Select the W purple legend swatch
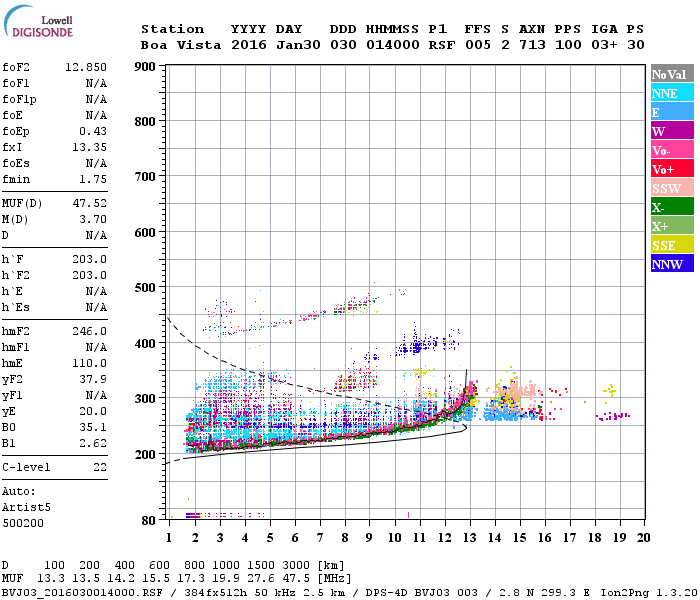The width and height of the screenshot is (700, 600). pos(672,131)
